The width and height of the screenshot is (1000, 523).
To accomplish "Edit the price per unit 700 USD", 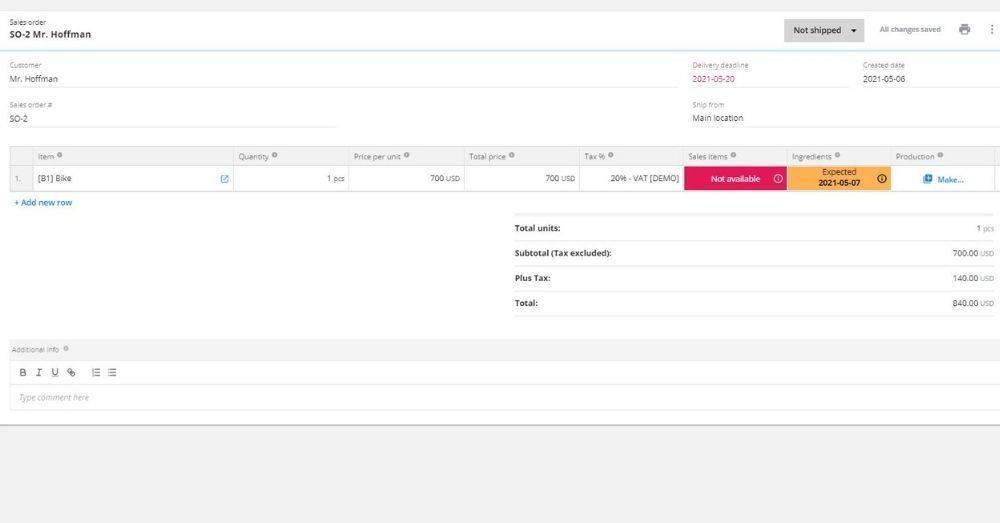I will click(x=406, y=179).
